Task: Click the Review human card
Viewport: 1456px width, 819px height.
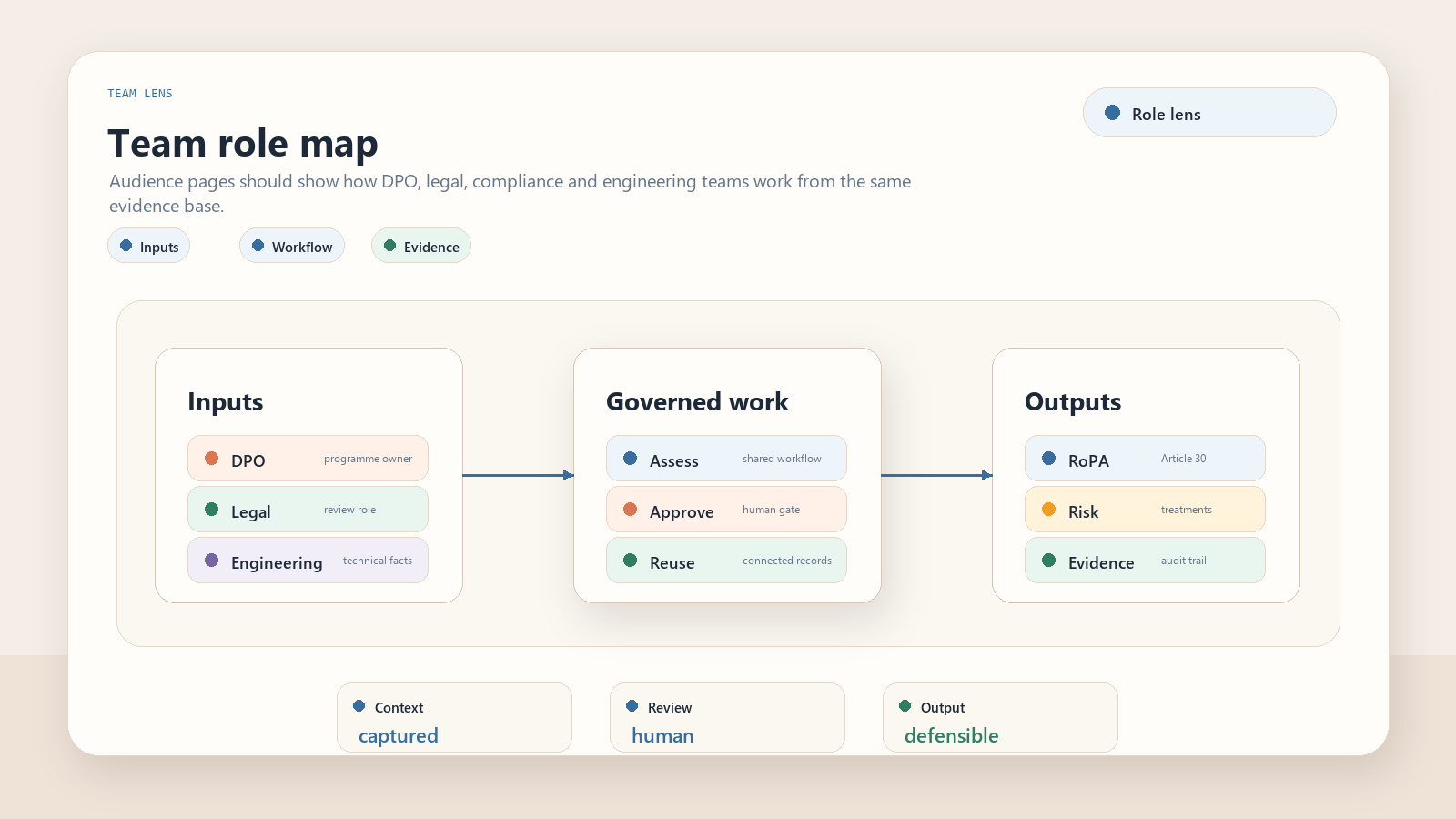Action: click(727, 718)
